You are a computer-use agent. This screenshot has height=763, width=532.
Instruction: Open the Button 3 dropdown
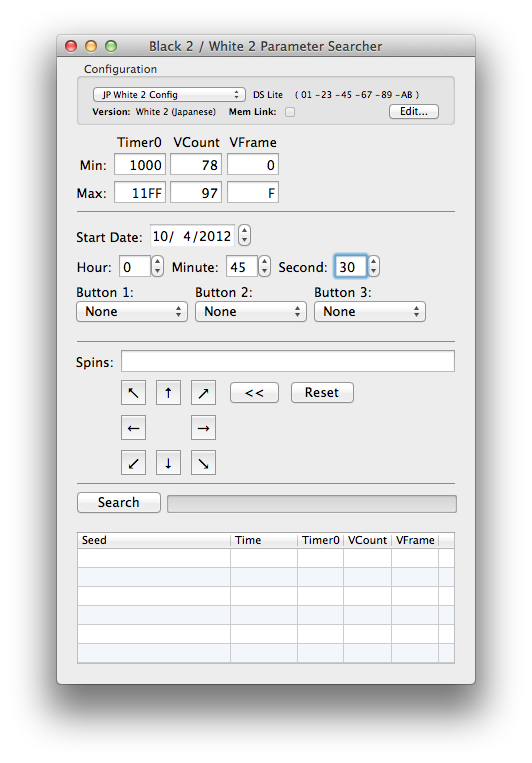pos(370,311)
